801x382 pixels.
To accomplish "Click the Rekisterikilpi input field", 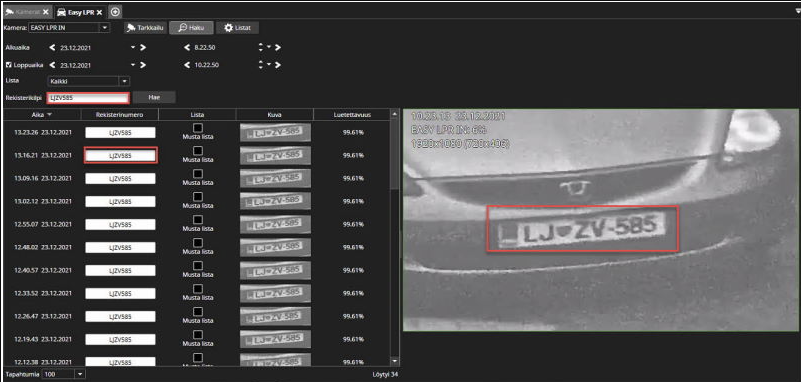I will [88, 98].
